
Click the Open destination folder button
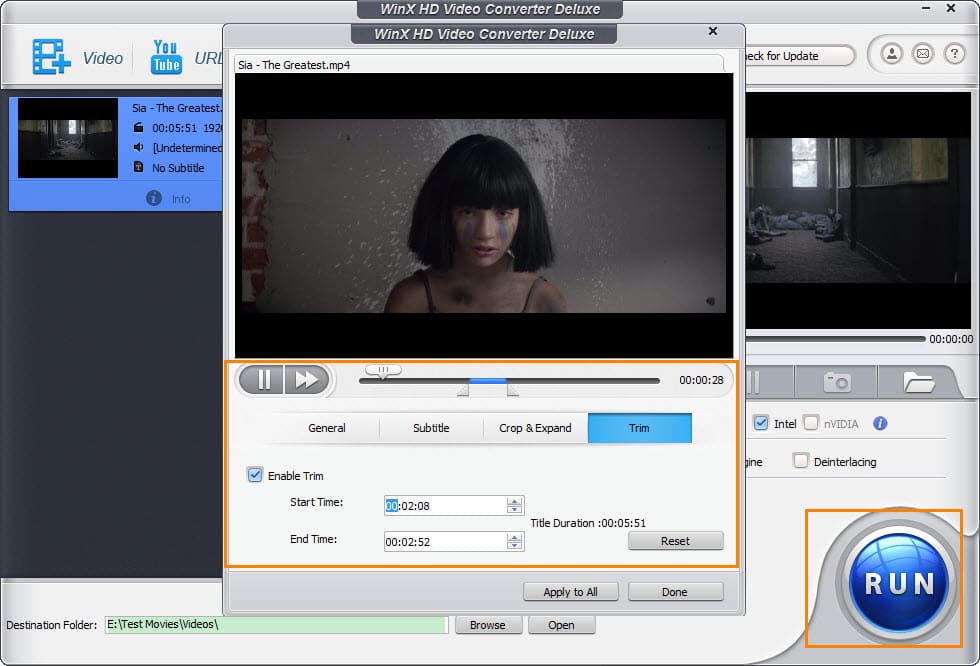point(561,625)
